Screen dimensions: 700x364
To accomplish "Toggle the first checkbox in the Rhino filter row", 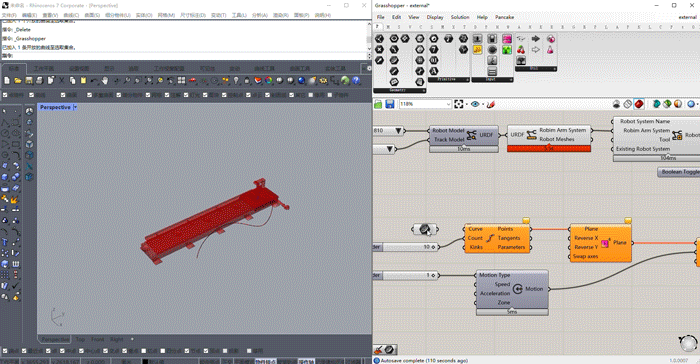I will tap(5, 95).
